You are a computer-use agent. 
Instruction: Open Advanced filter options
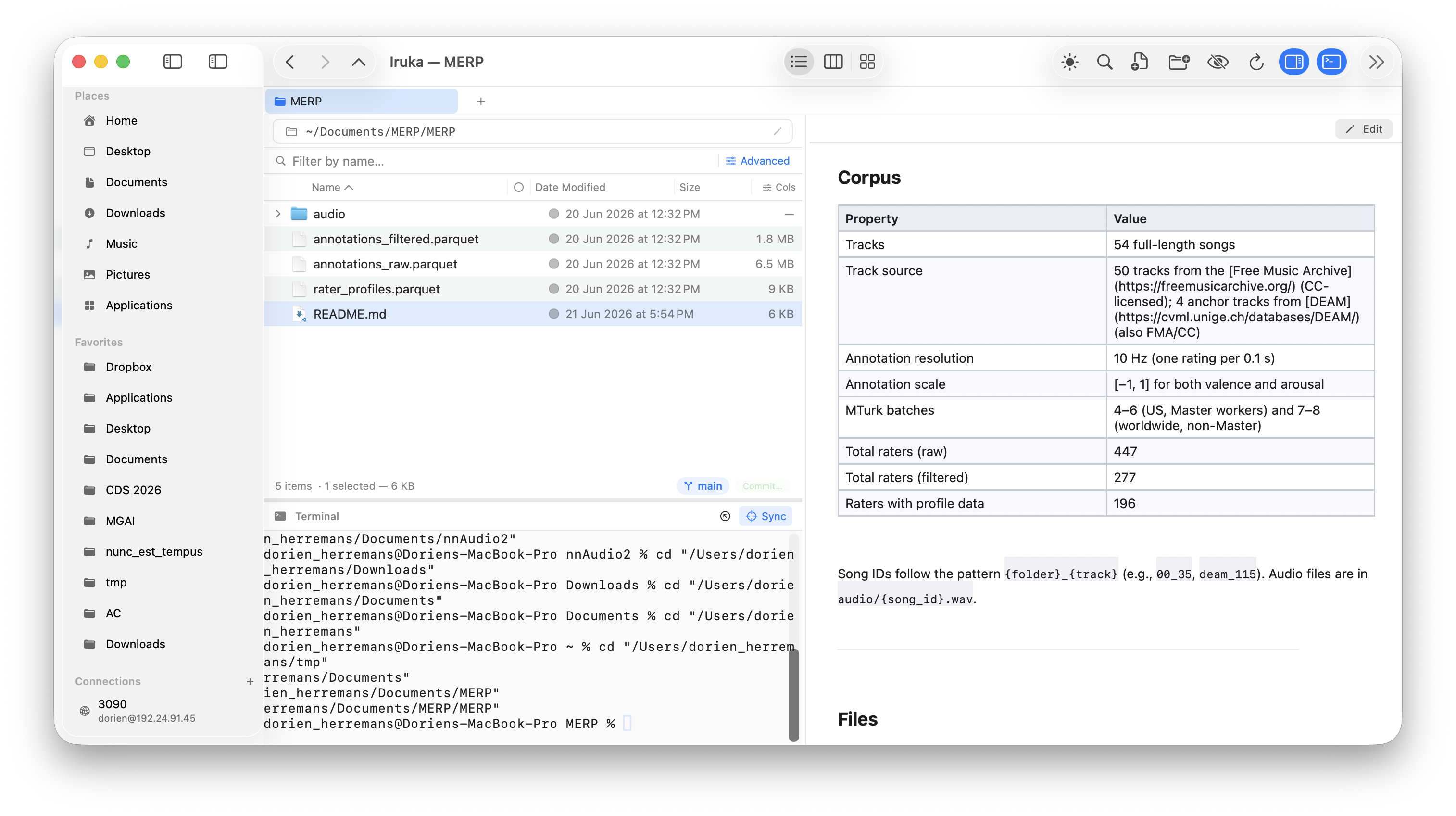pyautogui.click(x=757, y=161)
